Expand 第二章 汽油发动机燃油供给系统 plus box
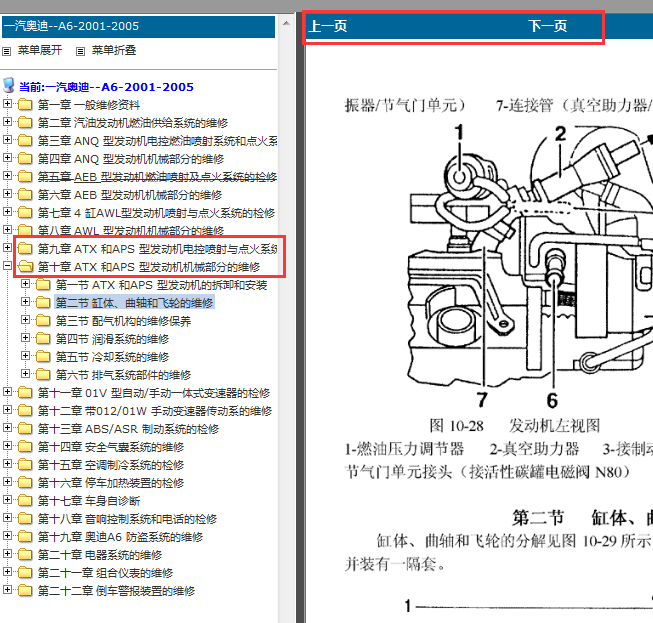The width and height of the screenshot is (653, 623). click(x=7, y=122)
